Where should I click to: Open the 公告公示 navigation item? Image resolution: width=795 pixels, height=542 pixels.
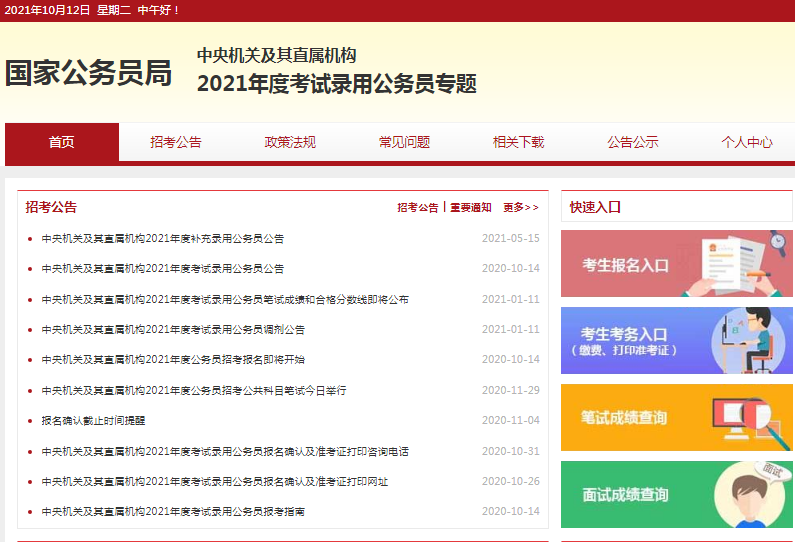click(x=632, y=142)
